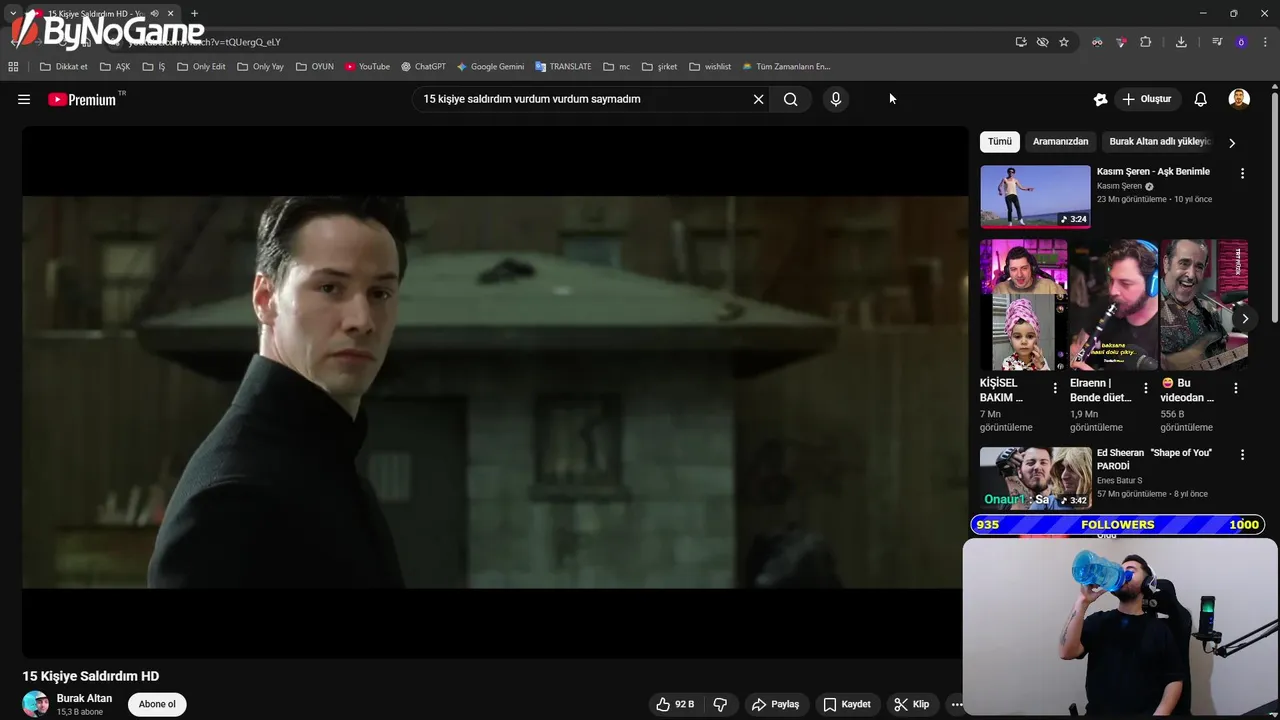Open options for Bu videodan short

coord(1236,388)
